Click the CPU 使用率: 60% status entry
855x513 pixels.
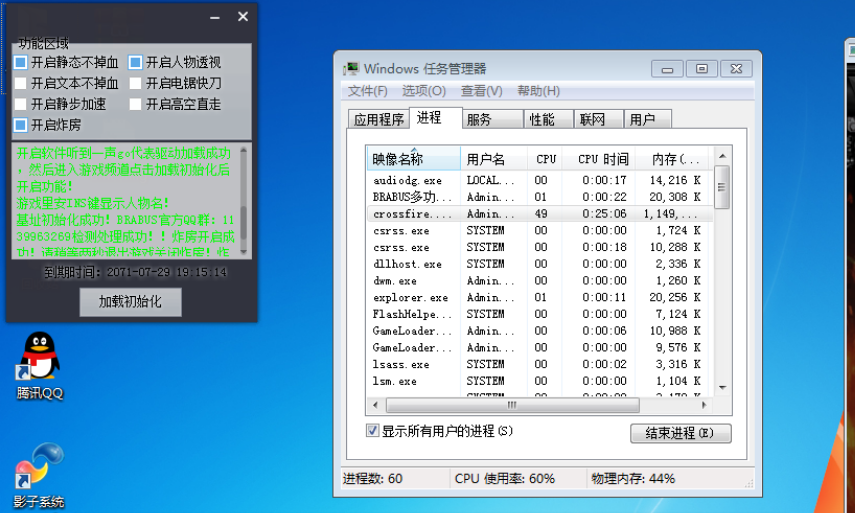[x=504, y=479]
